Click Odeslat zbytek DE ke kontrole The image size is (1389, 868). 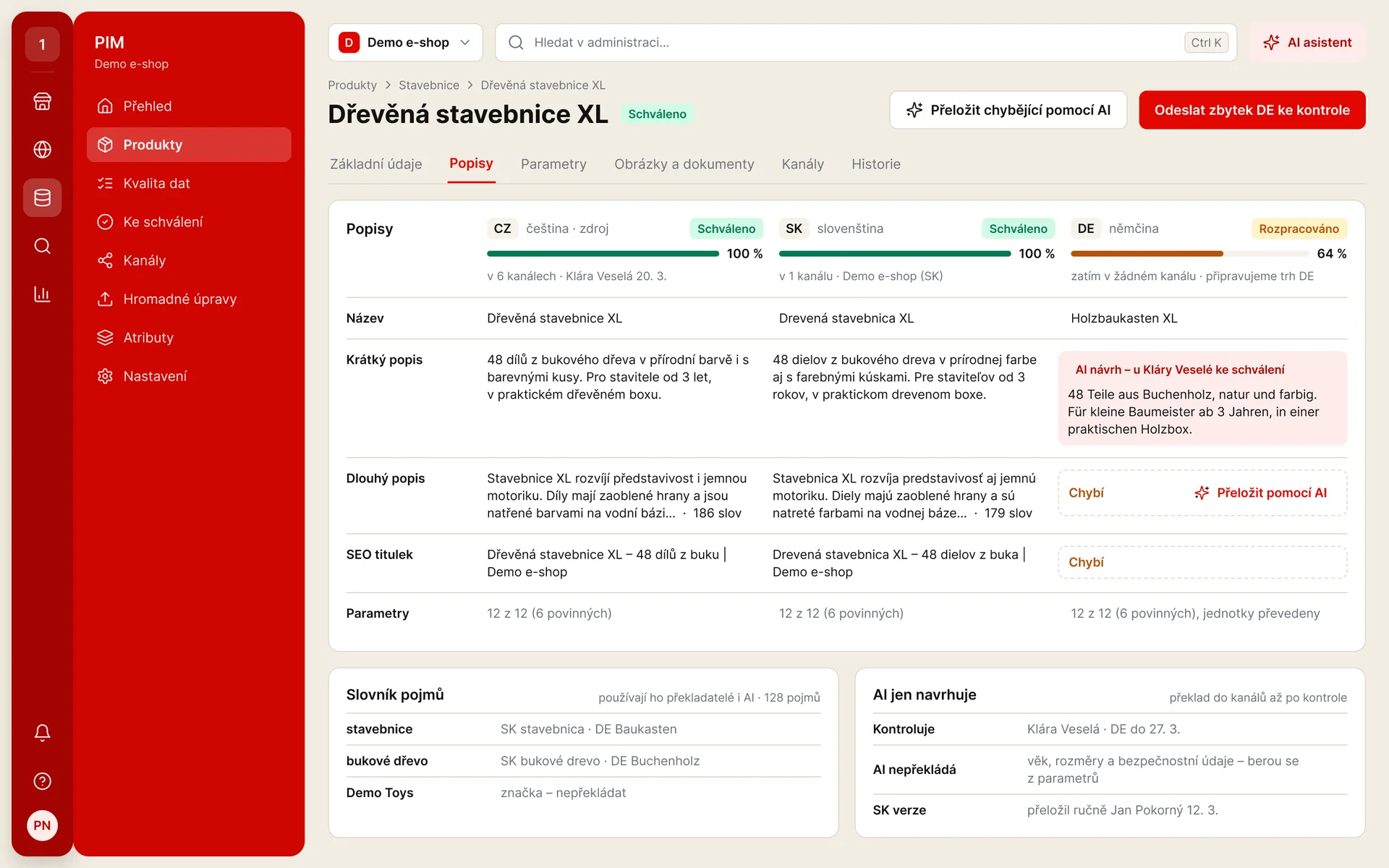pyautogui.click(x=1252, y=110)
